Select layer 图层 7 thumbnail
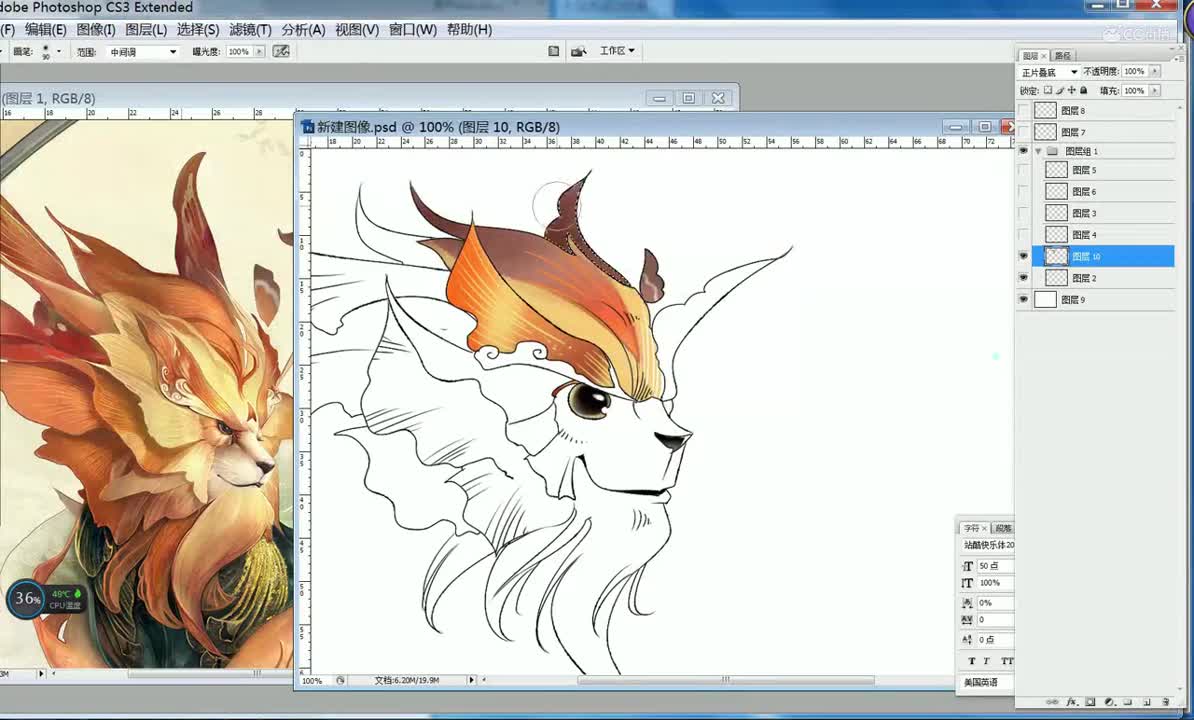Viewport: 1194px width, 720px height. point(1046,132)
